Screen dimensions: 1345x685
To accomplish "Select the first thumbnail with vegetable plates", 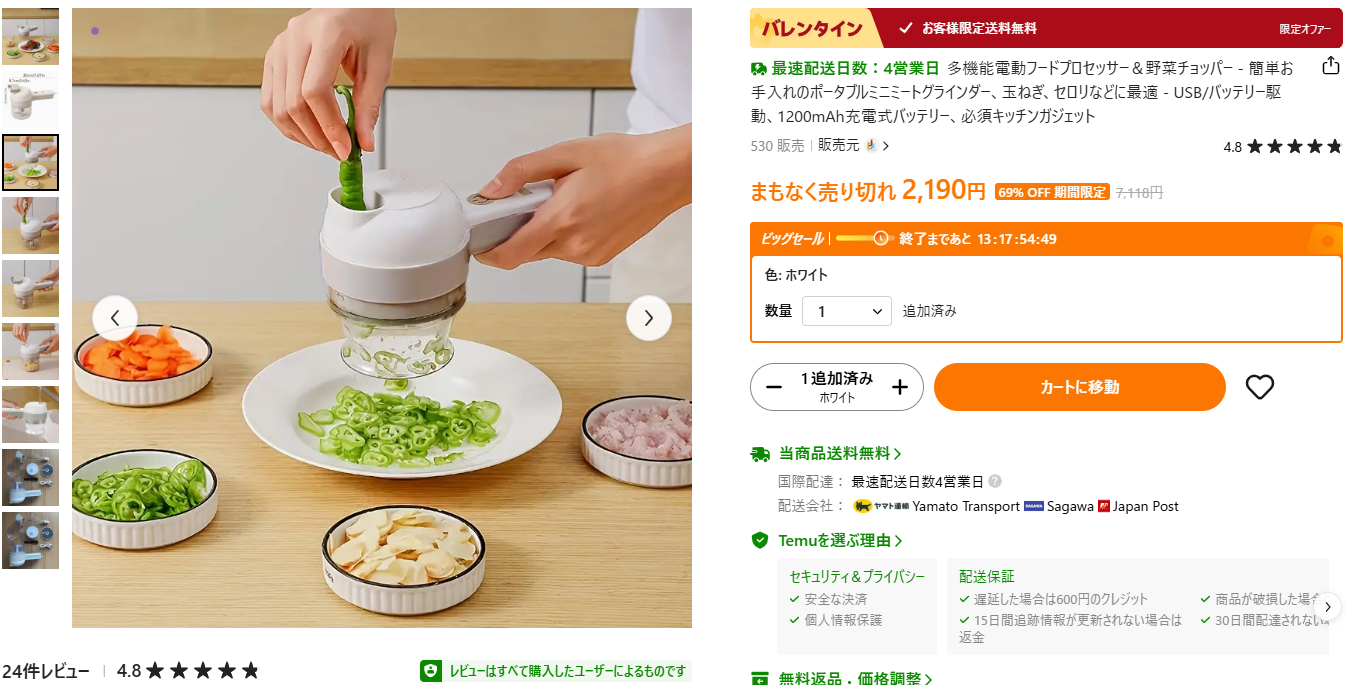I will pyautogui.click(x=30, y=37).
